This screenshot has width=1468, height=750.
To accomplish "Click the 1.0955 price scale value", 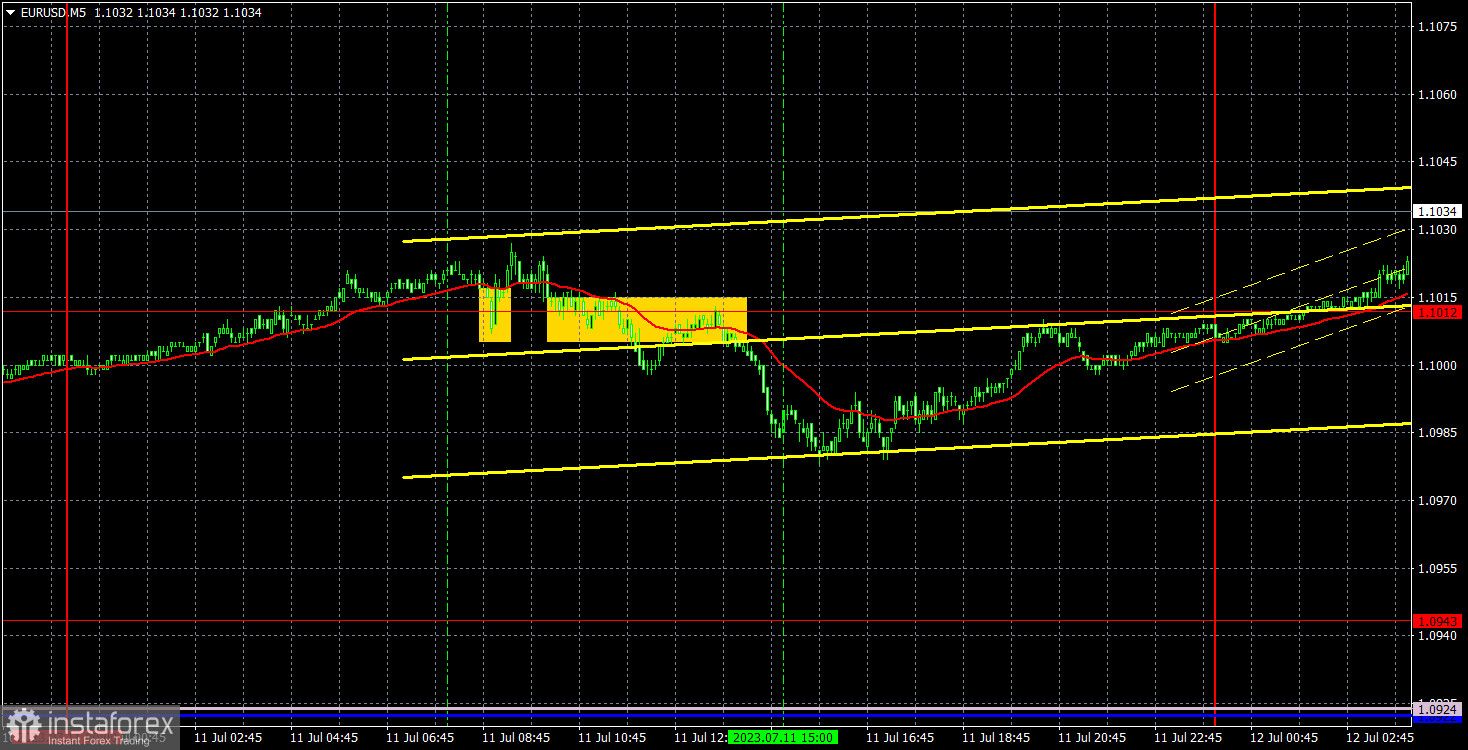I will point(1437,569).
